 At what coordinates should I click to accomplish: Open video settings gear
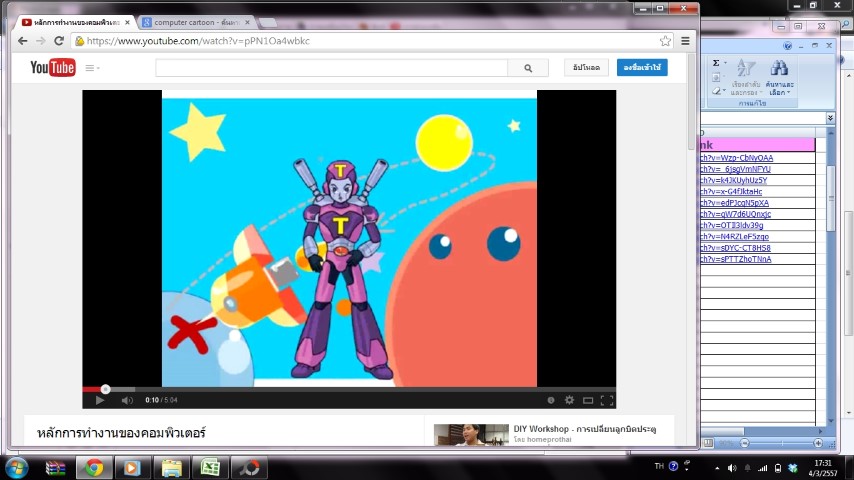pyautogui.click(x=569, y=400)
